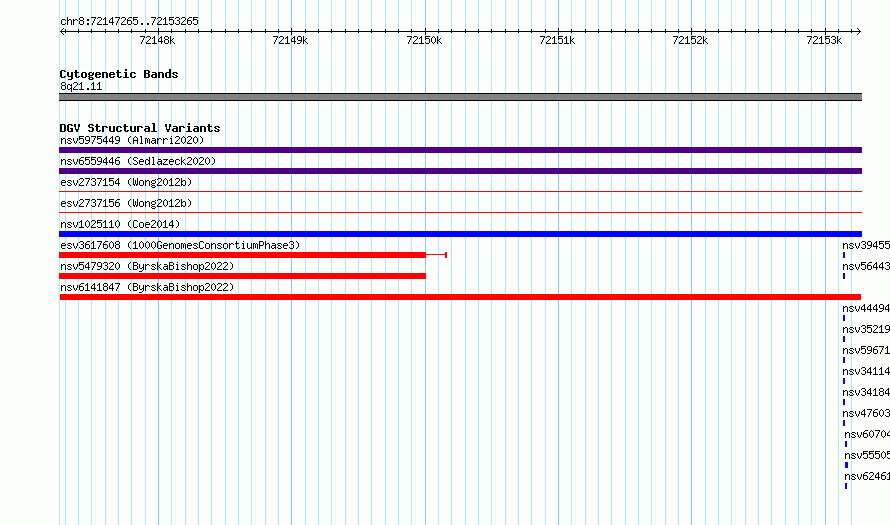Open the esv2737154 (Wong2012b) variant label
This screenshot has width=890, height=525.
coord(126,182)
